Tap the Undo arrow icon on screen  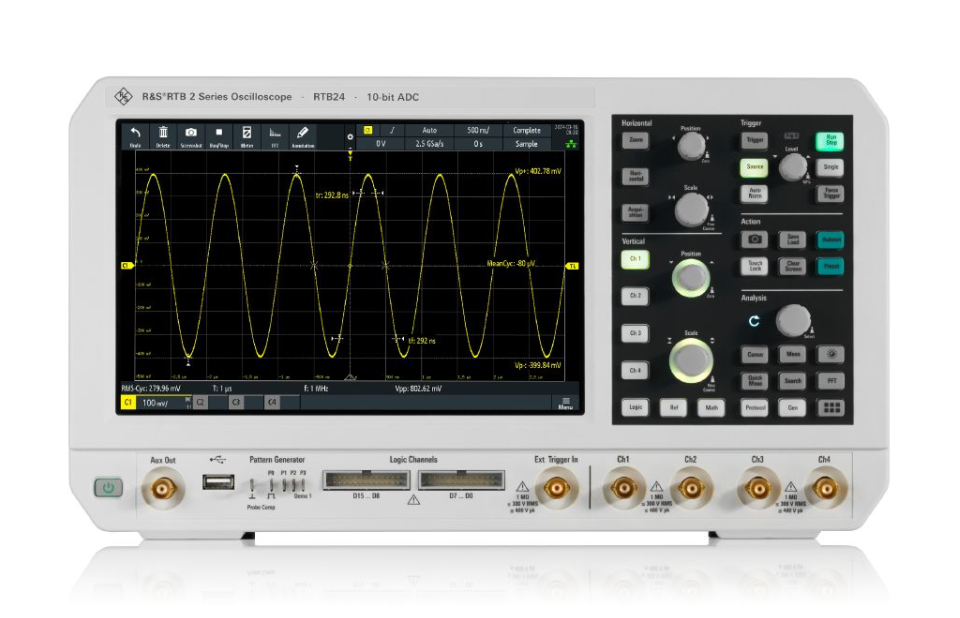pyautogui.click(x=135, y=135)
